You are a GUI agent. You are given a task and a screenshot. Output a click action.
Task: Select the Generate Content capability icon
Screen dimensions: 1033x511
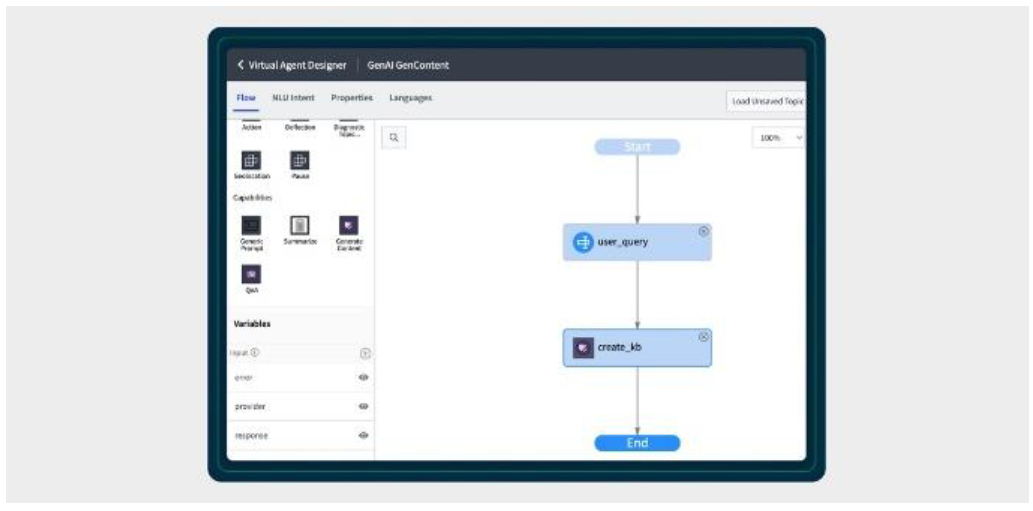pos(349,226)
